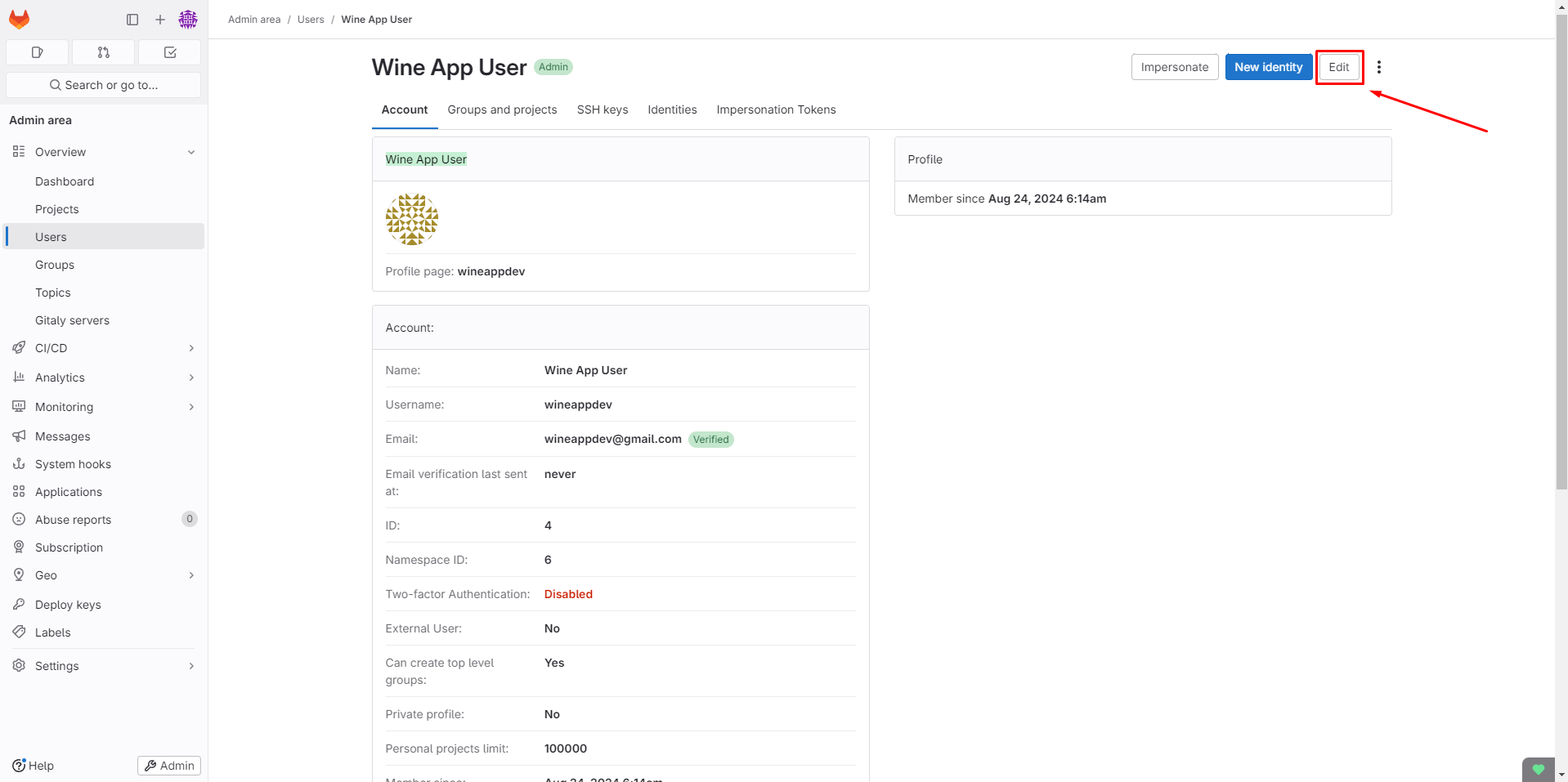Expand the Analytics sidebar section
The image size is (1568, 782).
pos(191,378)
